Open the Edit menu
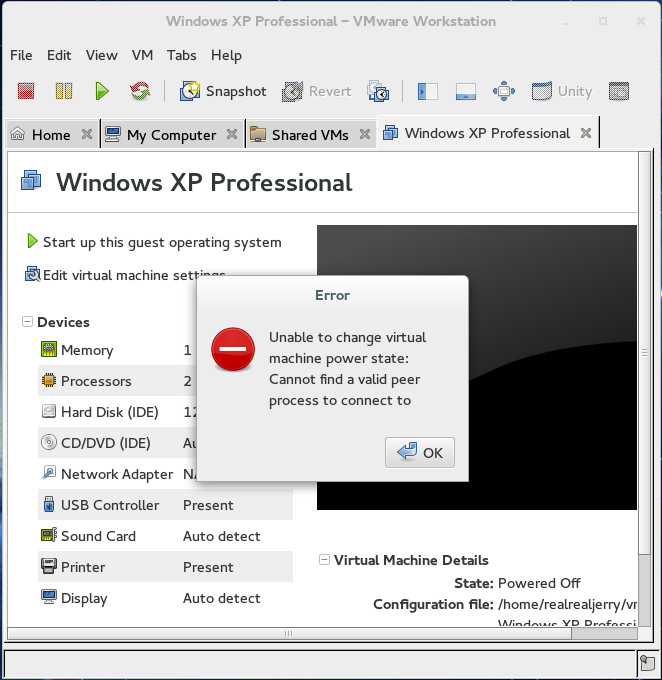This screenshot has width=662, height=680. click(59, 56)
